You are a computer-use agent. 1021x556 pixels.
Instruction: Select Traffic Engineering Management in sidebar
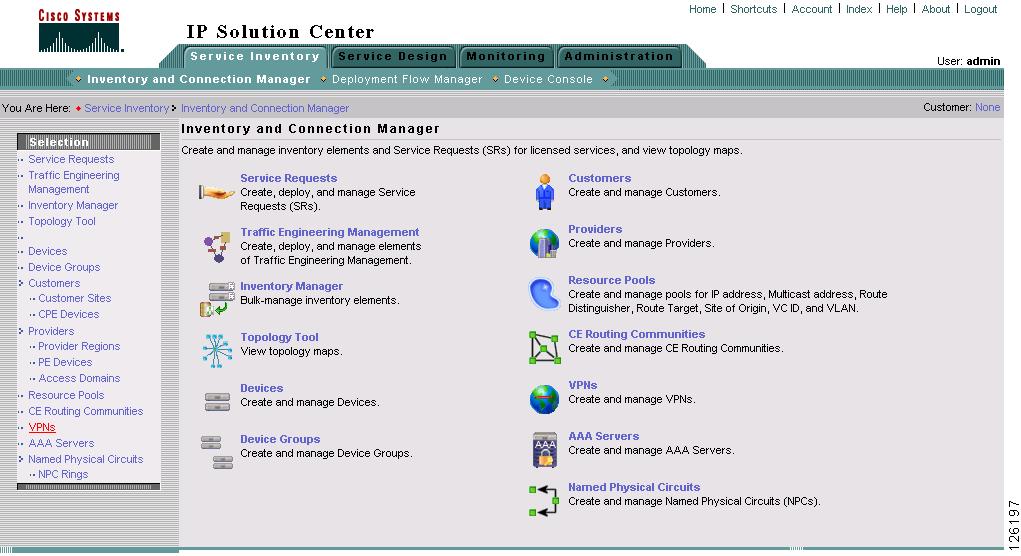(74, 182)
